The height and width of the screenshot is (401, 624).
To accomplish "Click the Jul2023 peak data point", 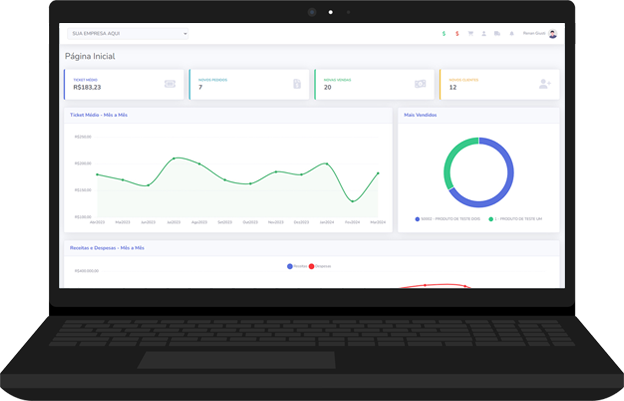I will pyautogui.click(x=174, y=158).
